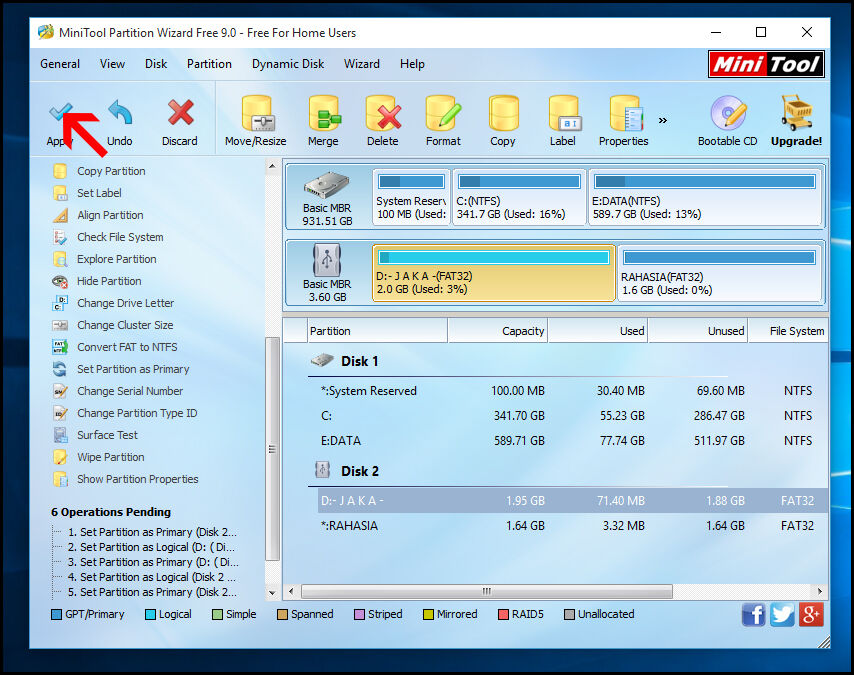Run Check File System
This screenshot has width=854, height=675.
click(120, 237)
